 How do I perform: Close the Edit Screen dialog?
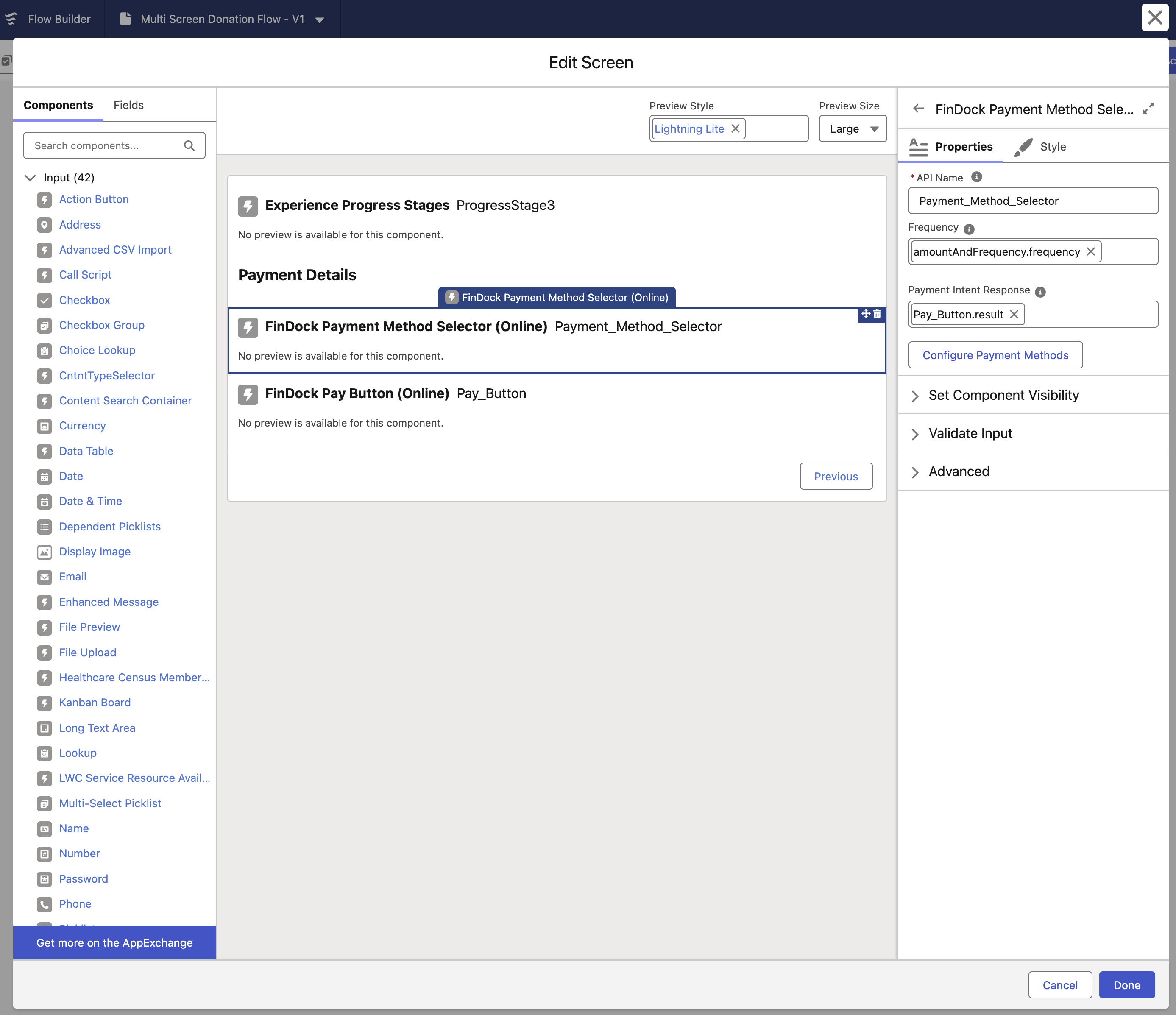1154,18
